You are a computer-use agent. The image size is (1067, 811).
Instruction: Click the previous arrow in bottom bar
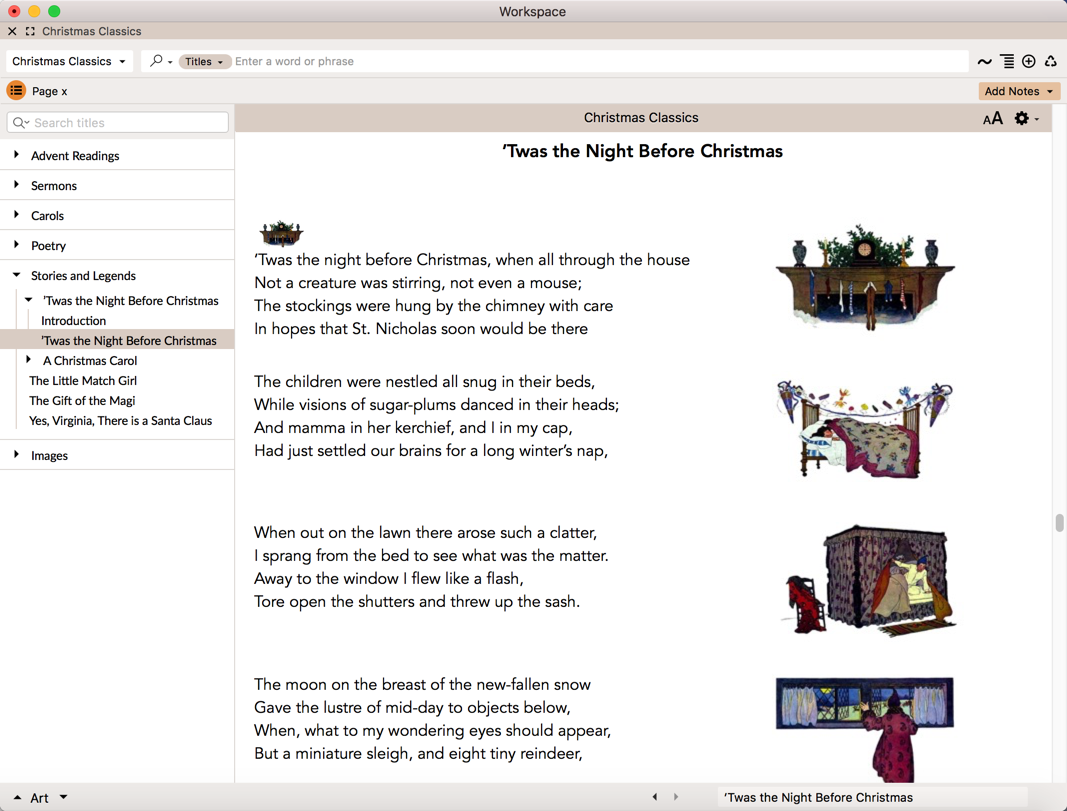[655, 797]
